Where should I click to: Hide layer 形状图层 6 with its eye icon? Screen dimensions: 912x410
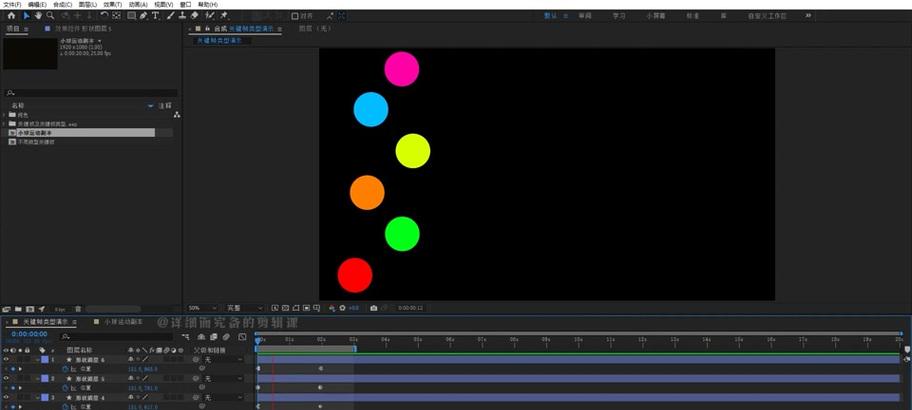[x=6, y=359]
